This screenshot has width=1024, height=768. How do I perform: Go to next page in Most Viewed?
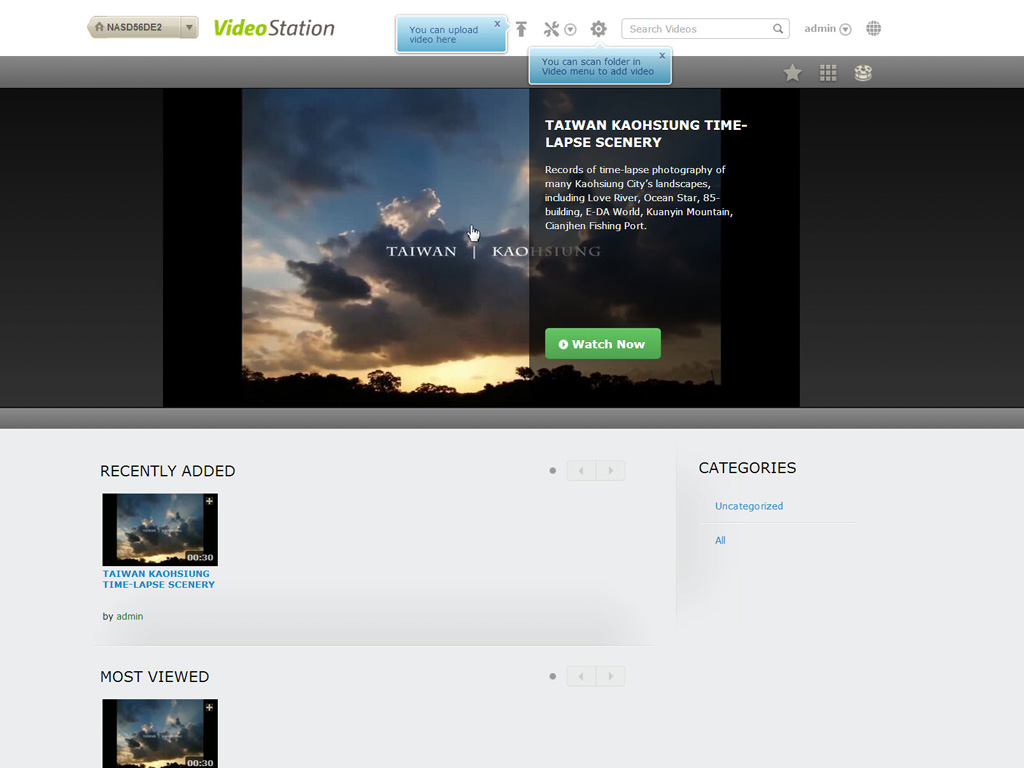[611, 676]
